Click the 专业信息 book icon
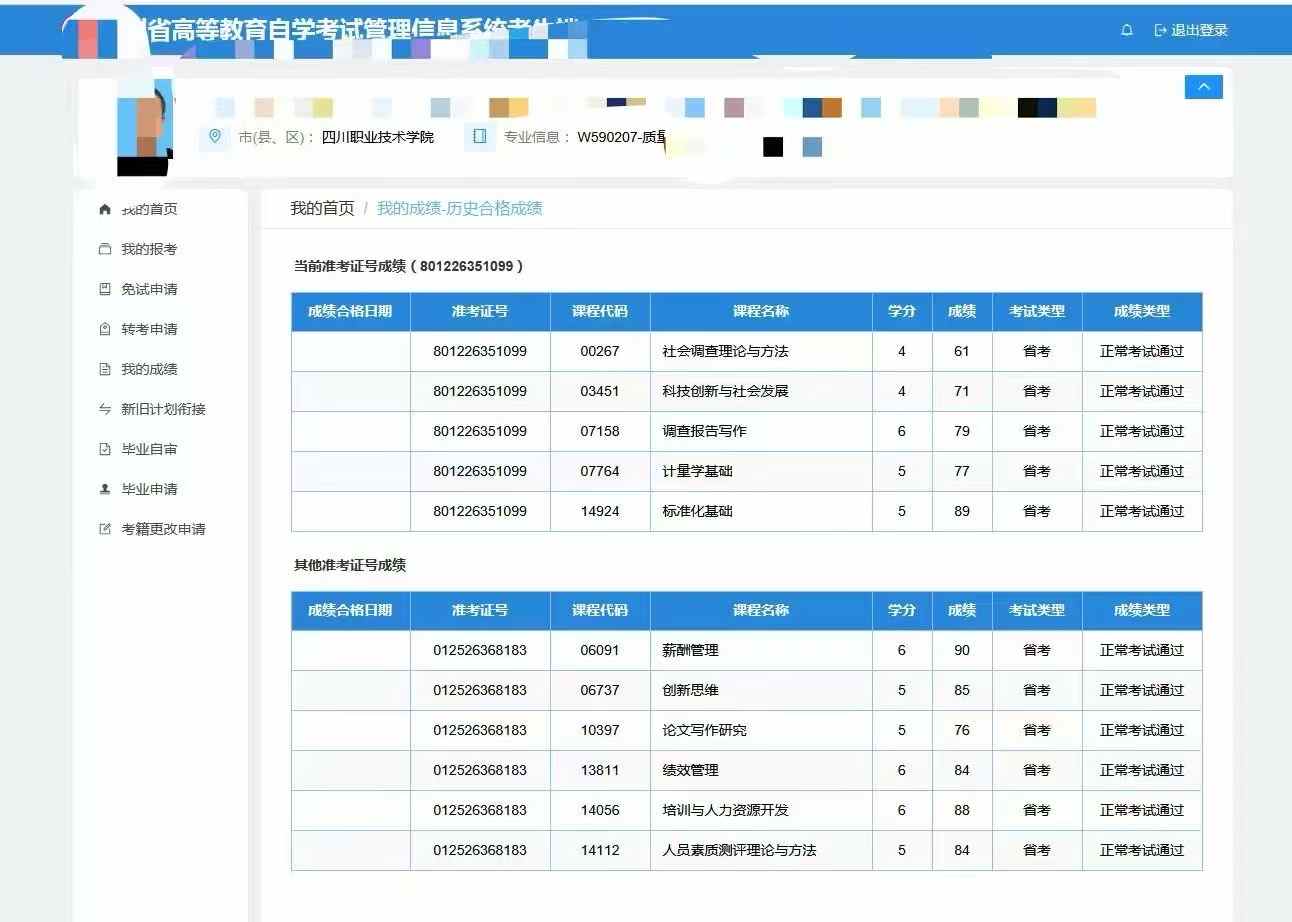This screenshot has width=1292, height=922. pos(480,136)
